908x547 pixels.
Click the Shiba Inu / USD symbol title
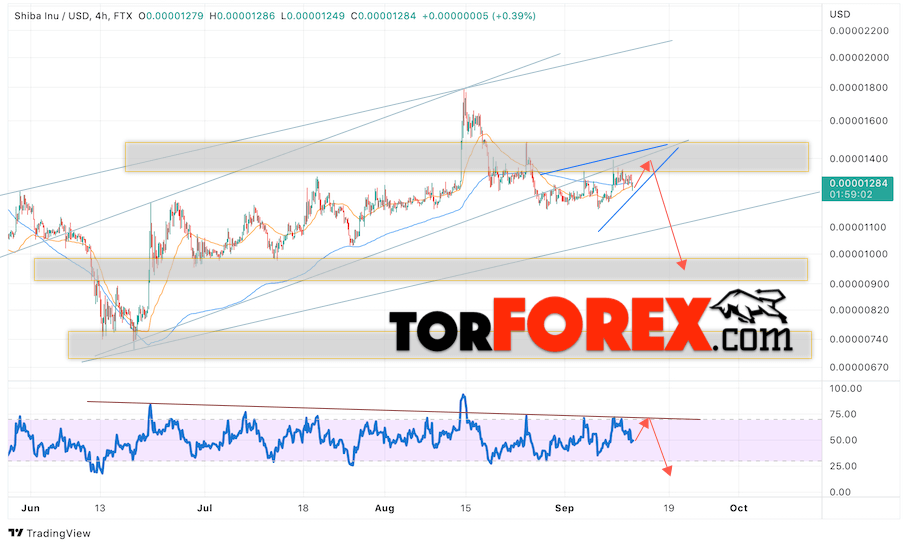[x=52, y=16]
